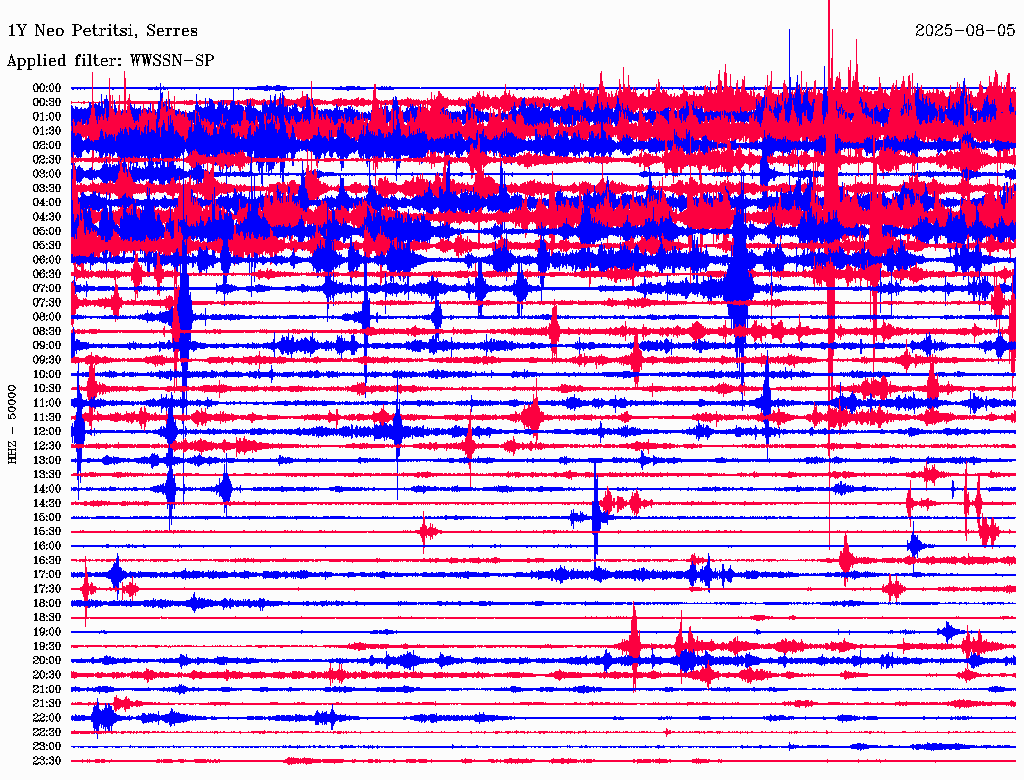Select the 07:00 time label

tap(47, 288)
